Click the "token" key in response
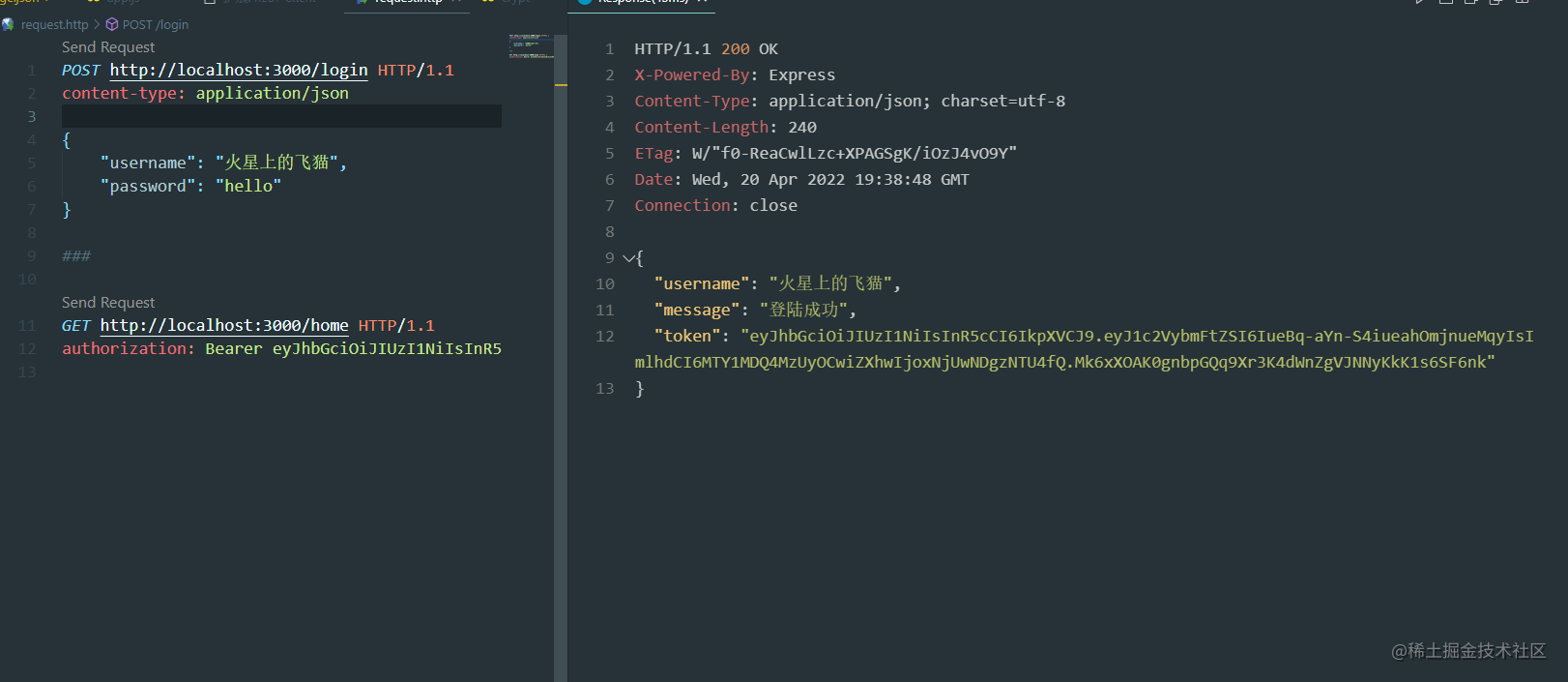 tap(686, 337)
